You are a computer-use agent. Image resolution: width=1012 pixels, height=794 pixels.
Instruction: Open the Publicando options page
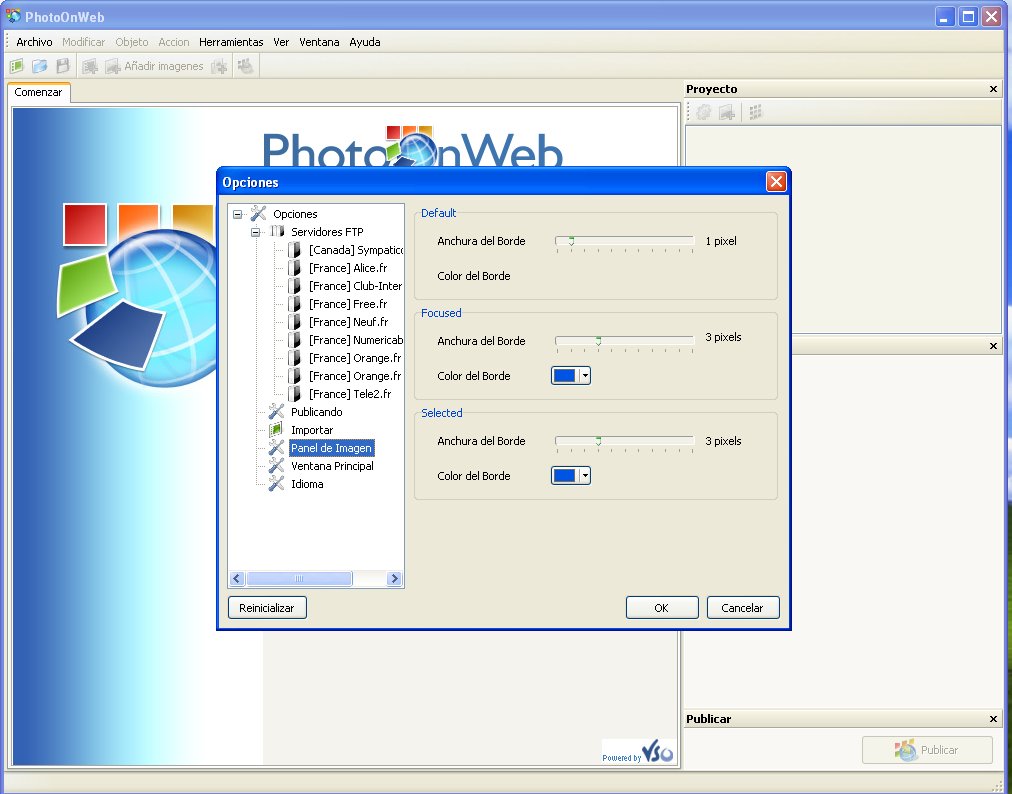pos(316,412)
